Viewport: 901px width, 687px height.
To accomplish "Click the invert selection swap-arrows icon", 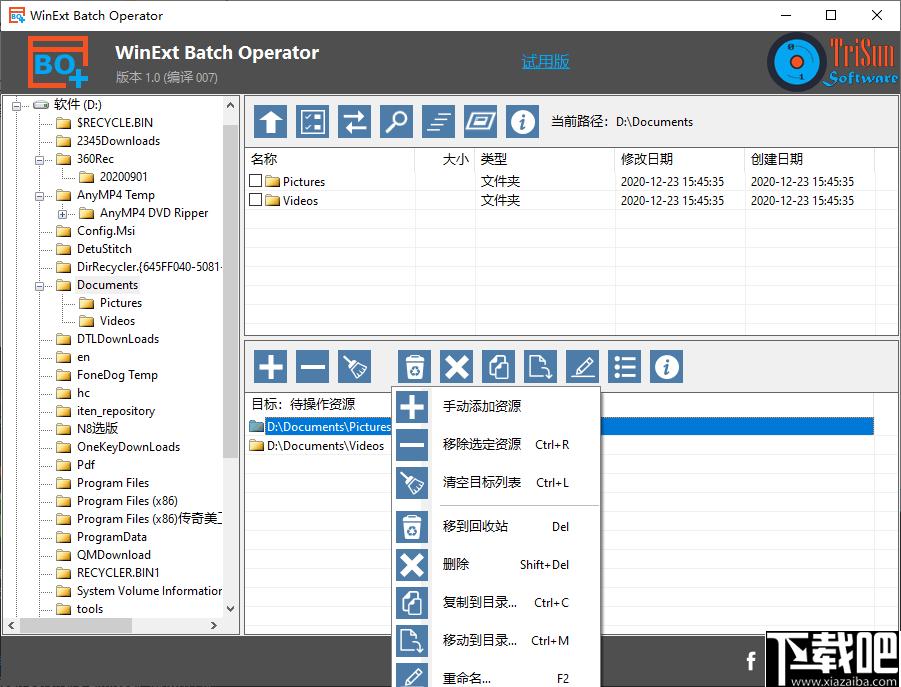I will pyautogui.click(x=355, y=121).
